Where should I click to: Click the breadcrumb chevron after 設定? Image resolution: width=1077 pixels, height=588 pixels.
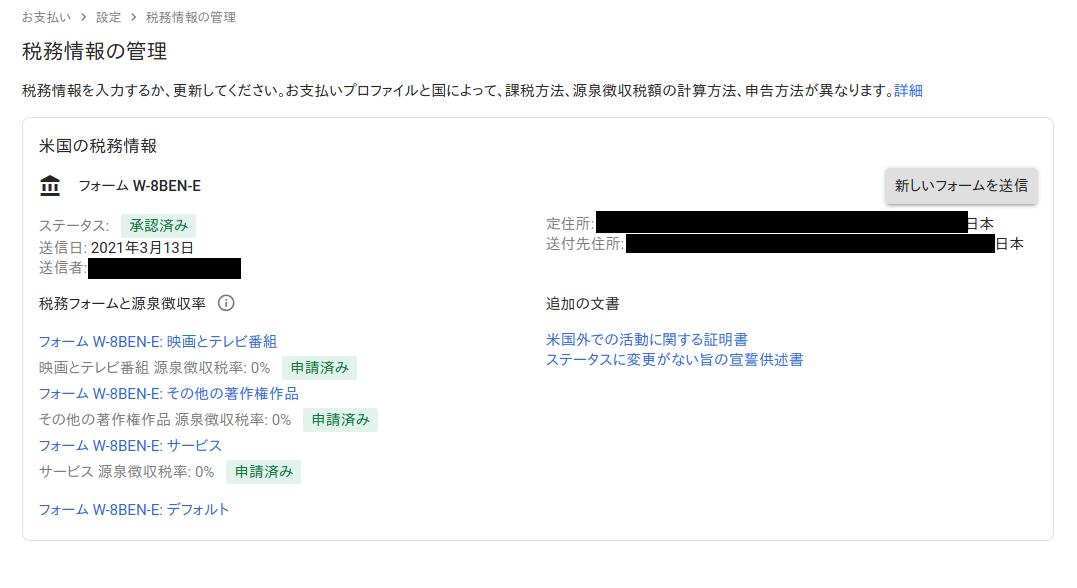[133, 17]
